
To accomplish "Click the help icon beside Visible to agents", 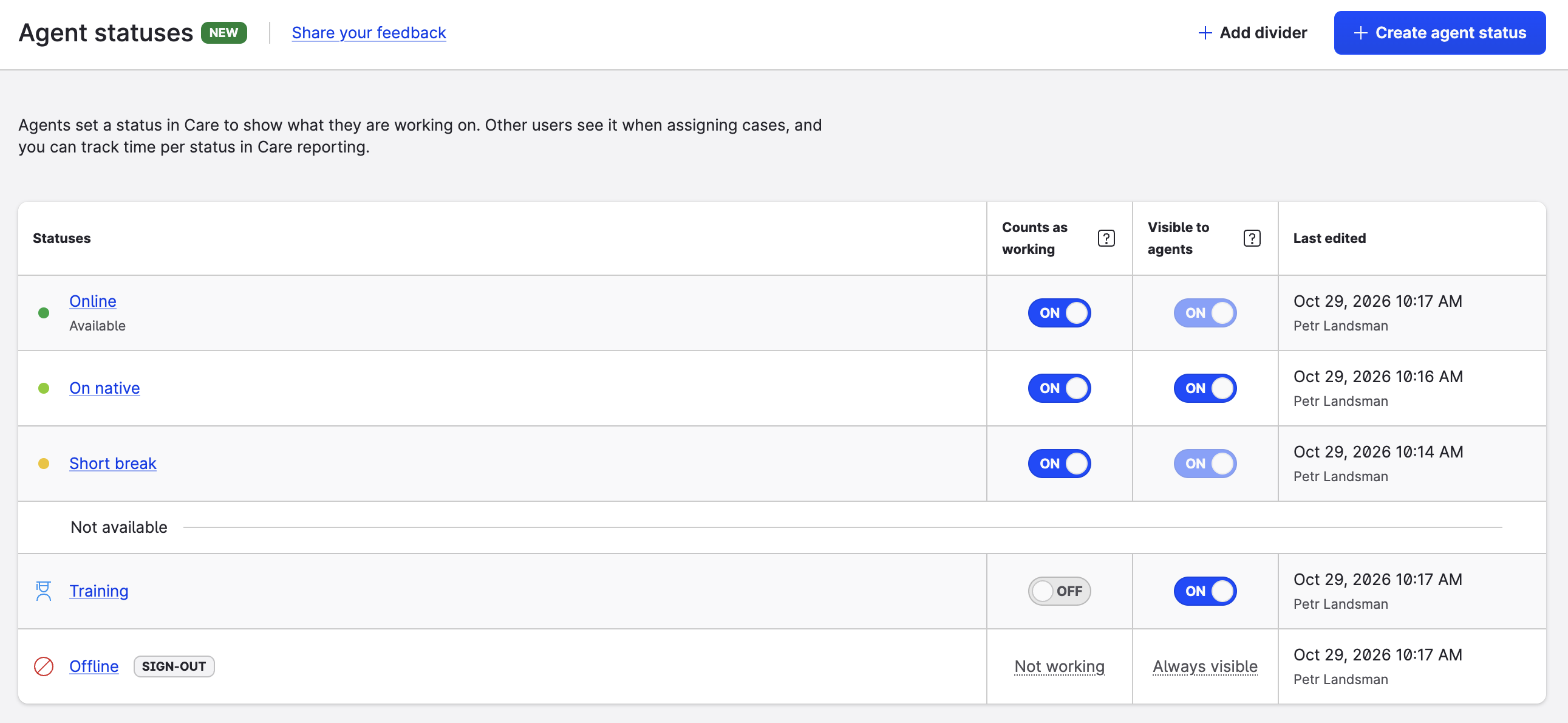I will click(x=1252, y=238).
